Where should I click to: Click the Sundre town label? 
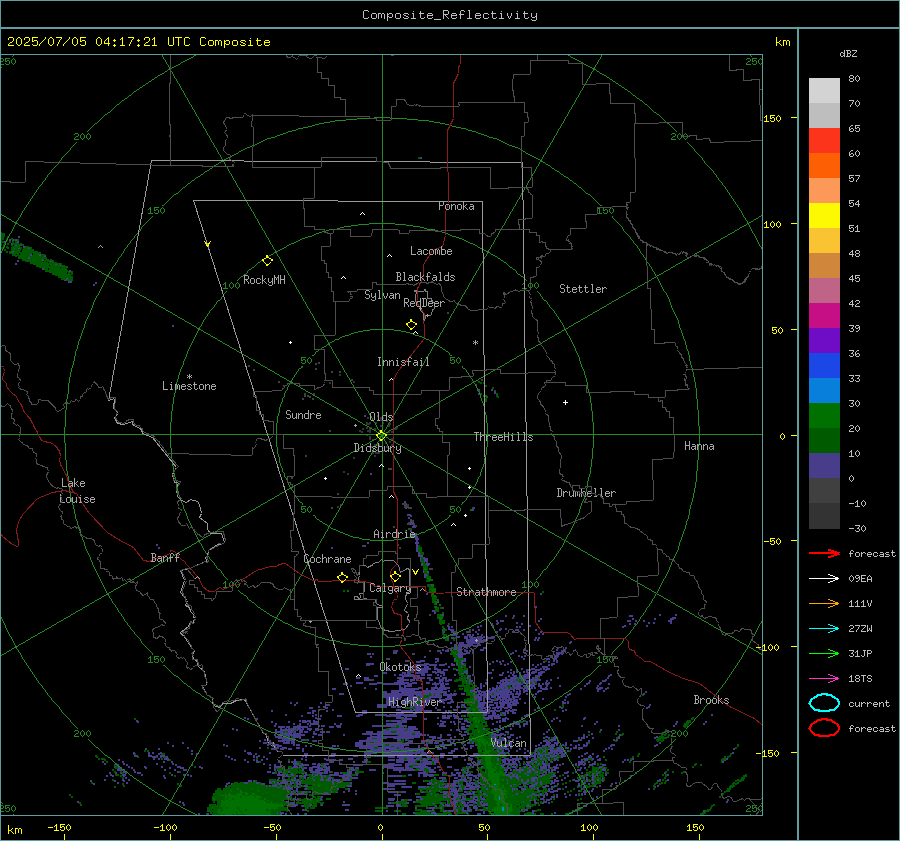tap(303, 414)
